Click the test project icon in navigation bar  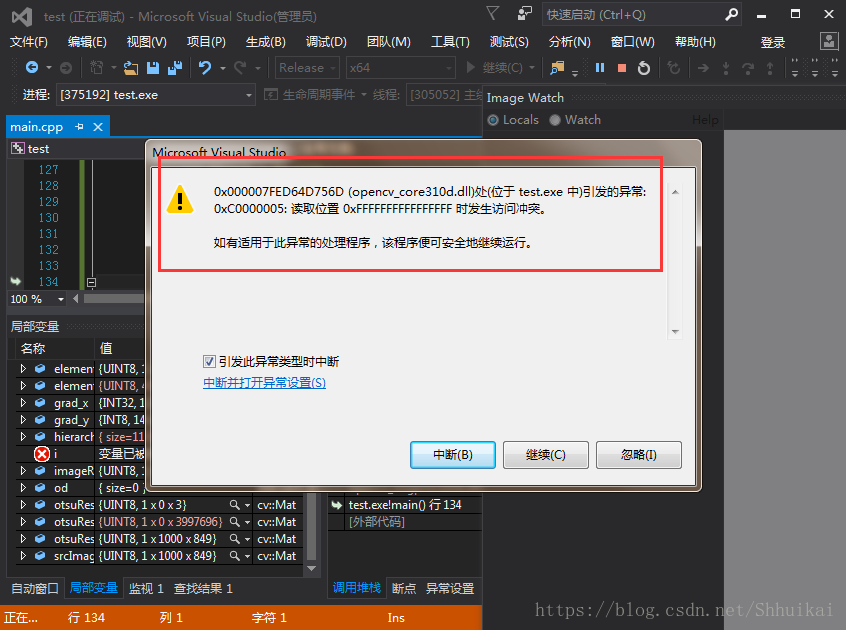(x=18, y=148)
